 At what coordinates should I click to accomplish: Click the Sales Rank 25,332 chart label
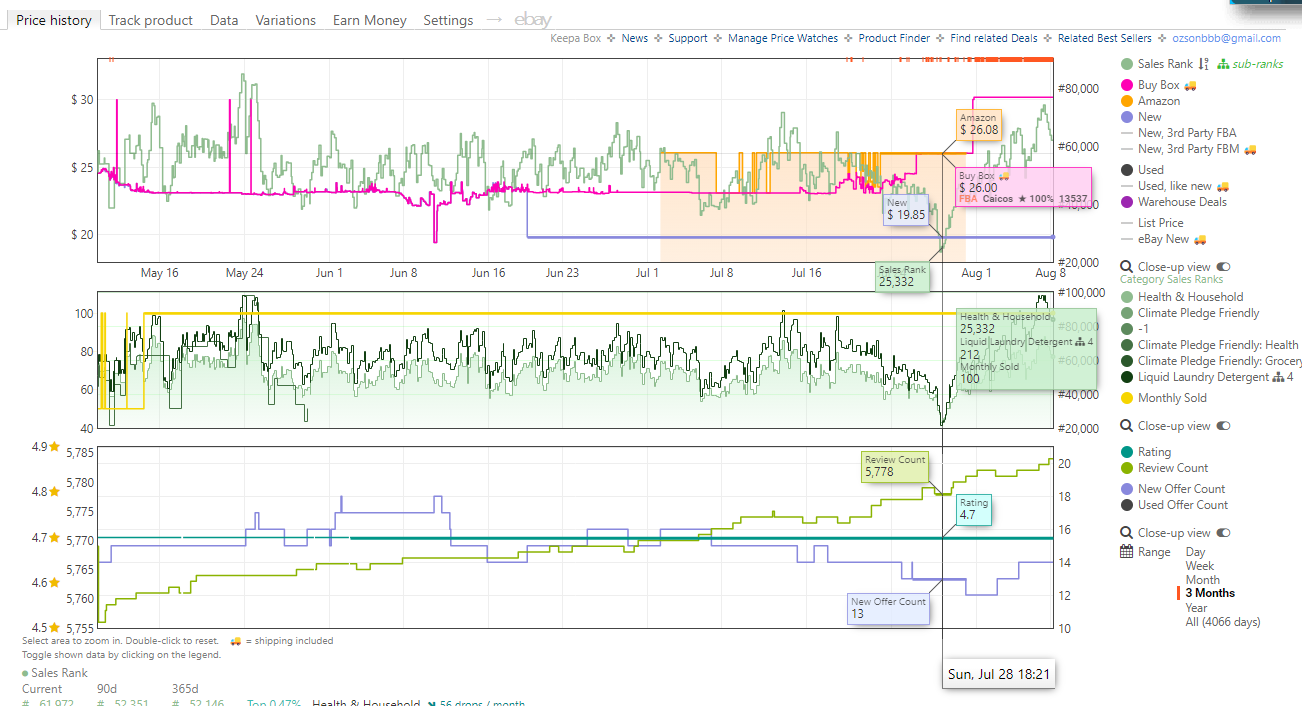tap(902, 276)
